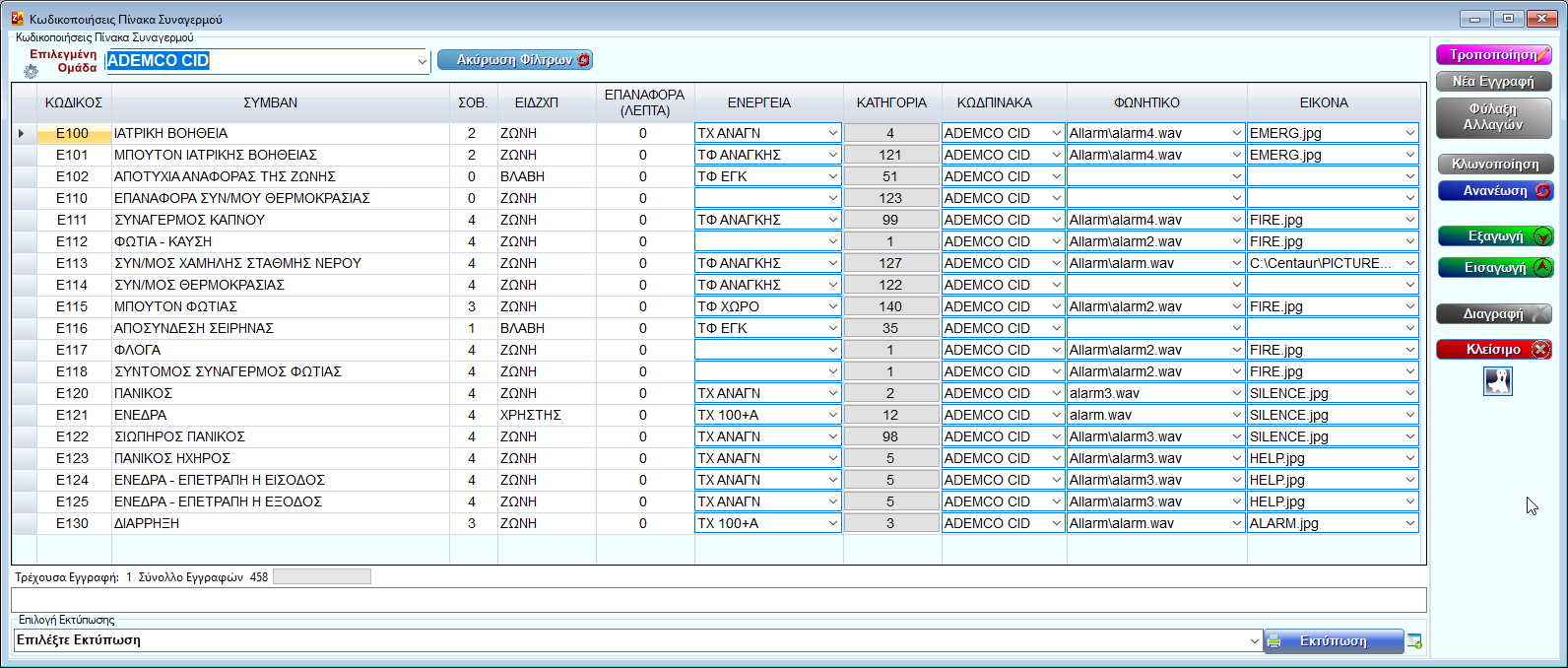Click the ghost icon below Κλείσιμο
Image resolution: width=1568 pixels, height=668 pixels.
point(1497,381)
